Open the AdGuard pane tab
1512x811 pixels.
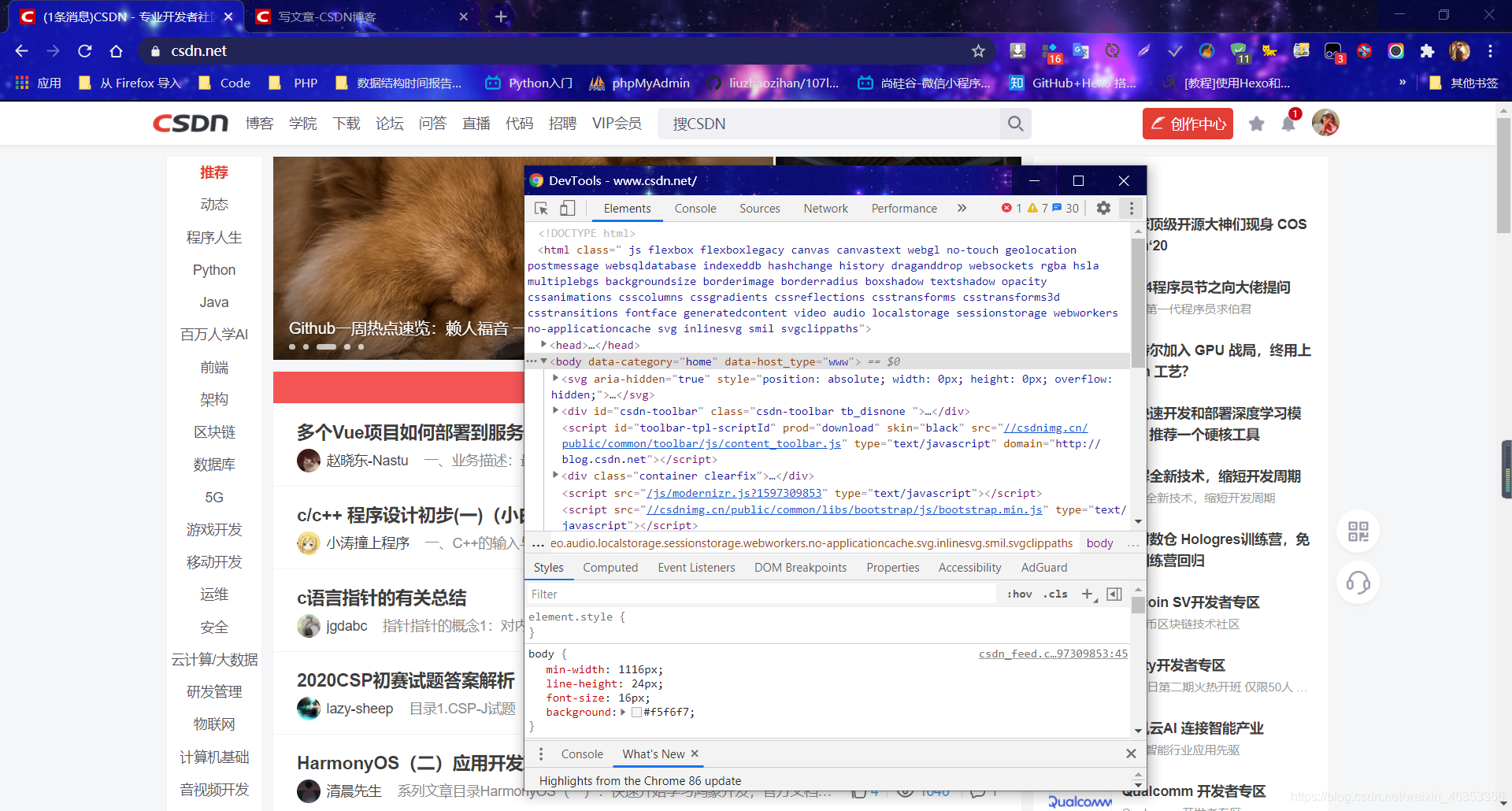(1044, 568)
